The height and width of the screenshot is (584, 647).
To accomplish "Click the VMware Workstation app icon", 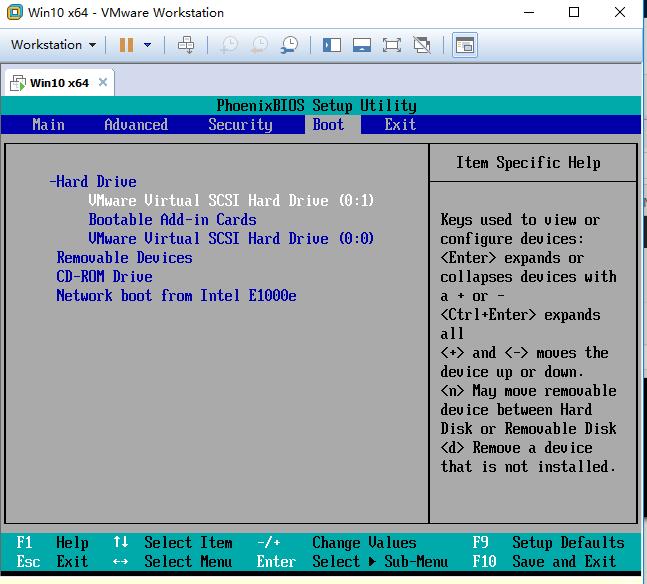I will pyautogui.click(x=14, y=12).
